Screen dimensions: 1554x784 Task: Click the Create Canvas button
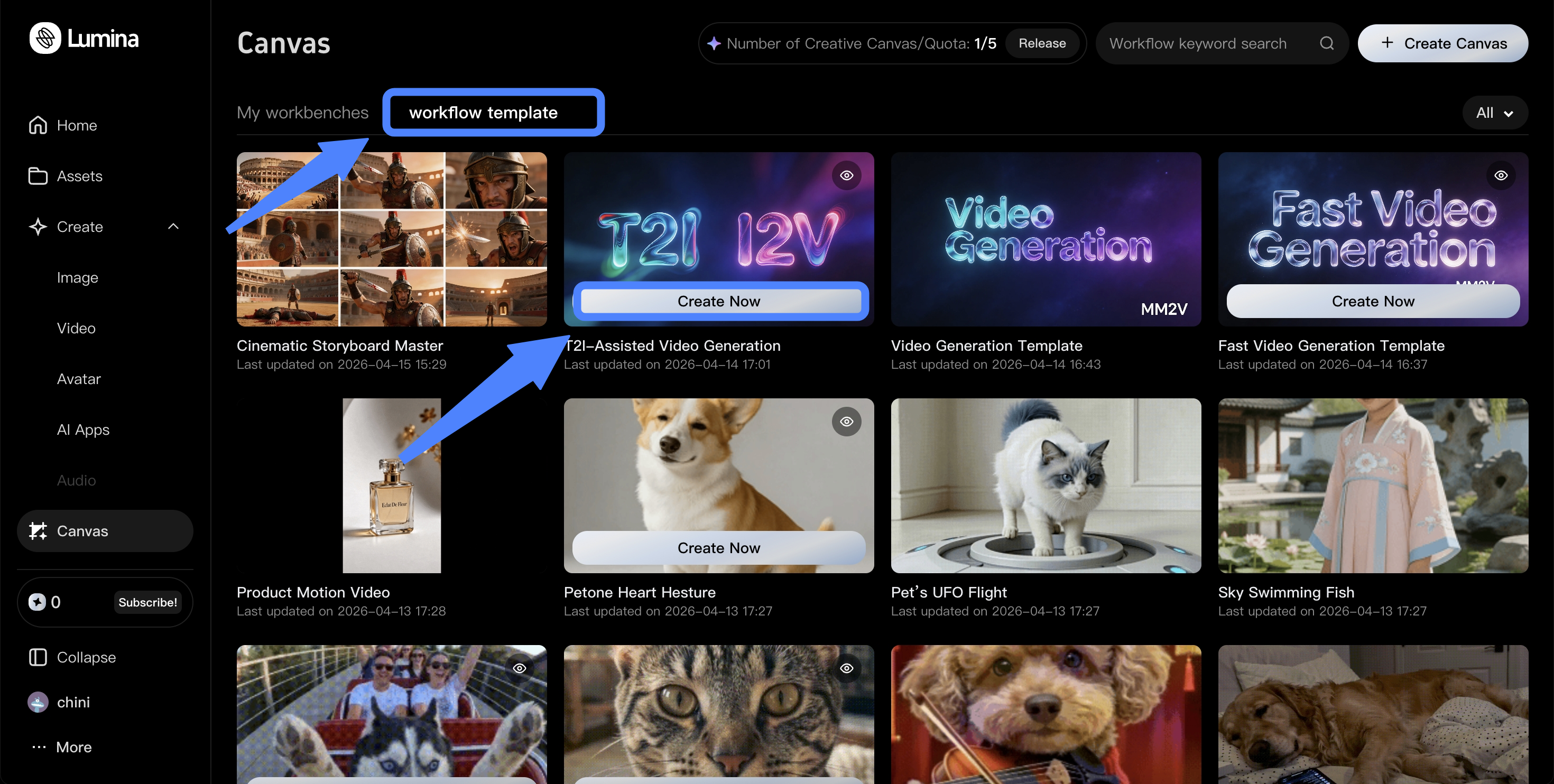click(1442, 43)
